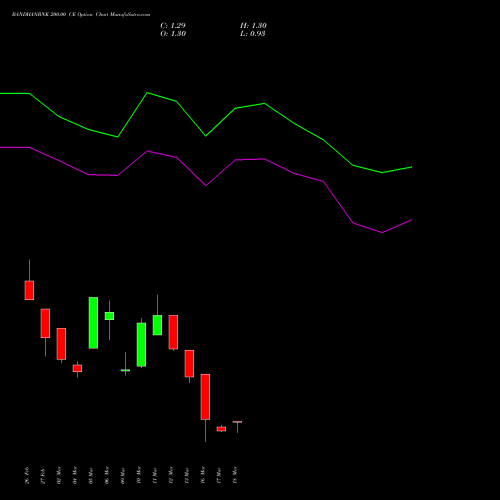This screenshot has width=500, height=500.
Task: Select the green candlestick for 11 Mar
Action: (157, 325)
